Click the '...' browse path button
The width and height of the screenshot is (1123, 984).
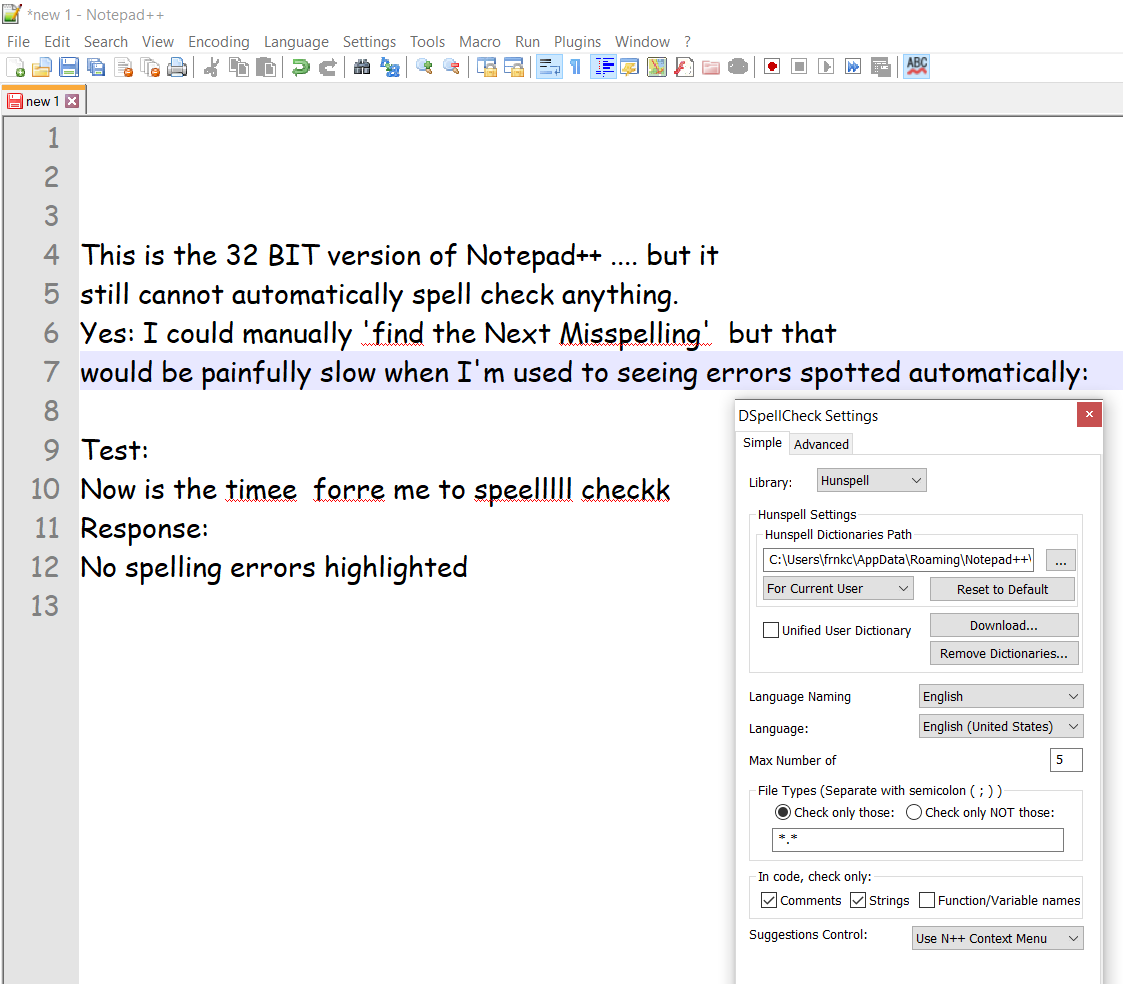tap(1061, 560)
